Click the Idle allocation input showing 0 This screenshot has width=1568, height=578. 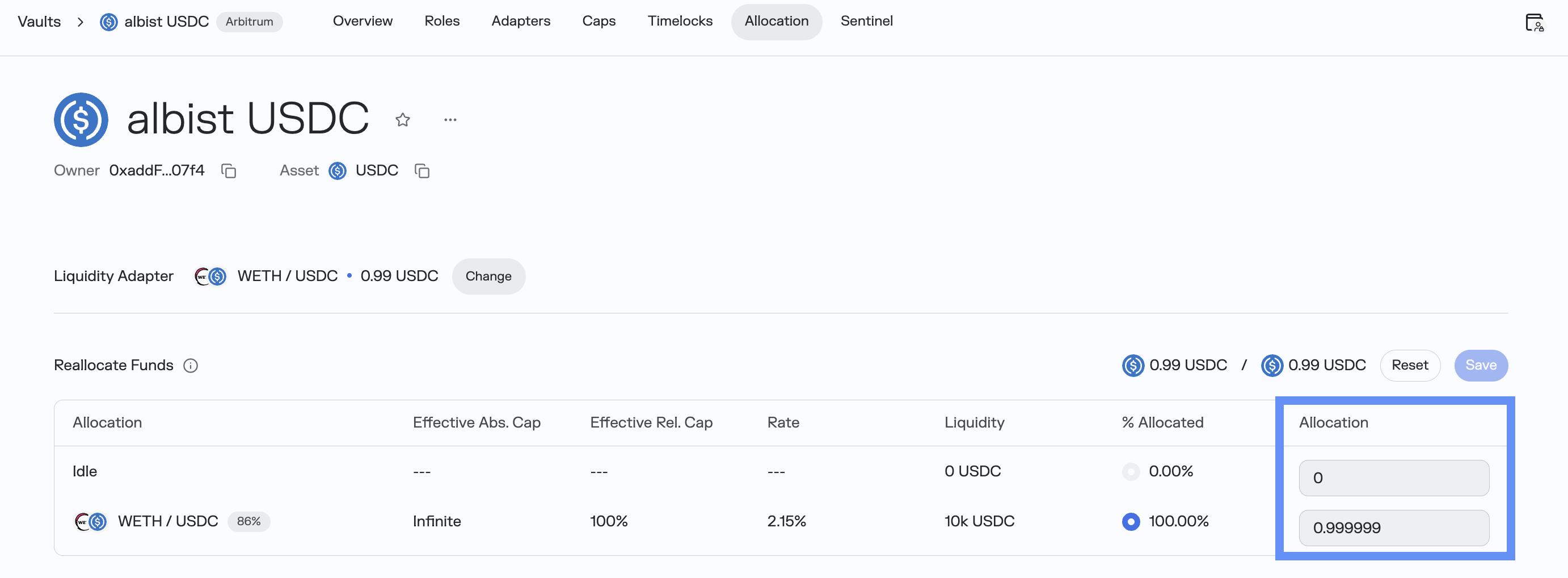coord(1393,478)
